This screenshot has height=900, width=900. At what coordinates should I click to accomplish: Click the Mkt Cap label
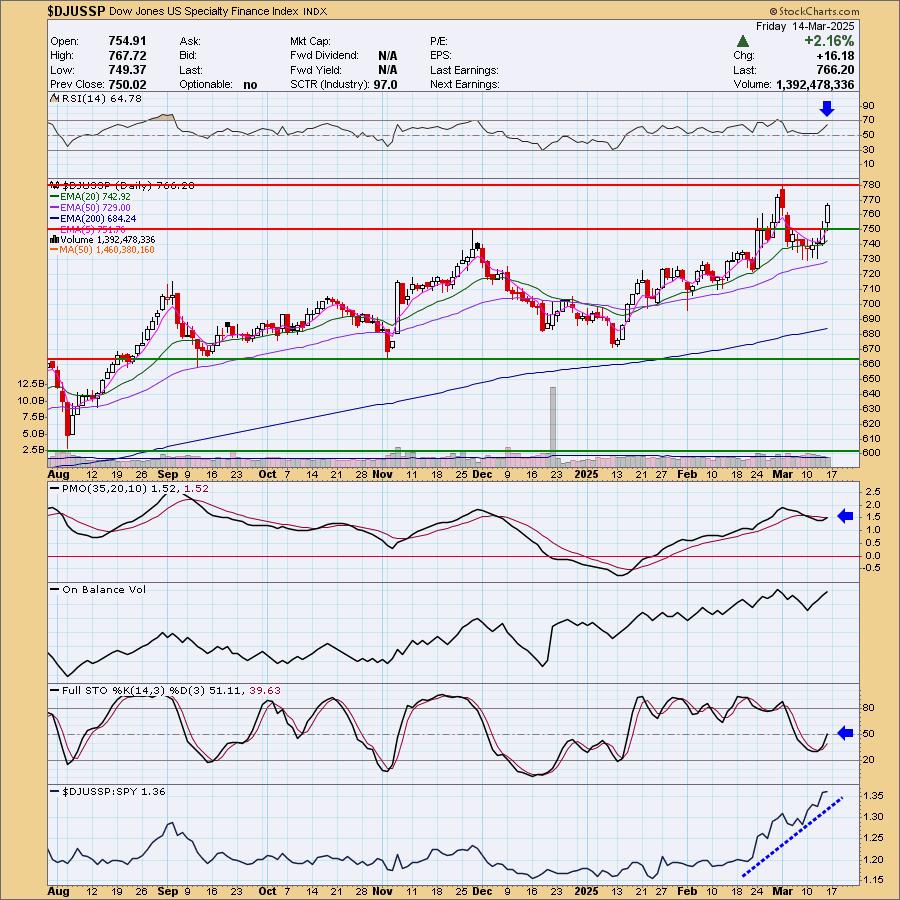(x=311, y=41)
